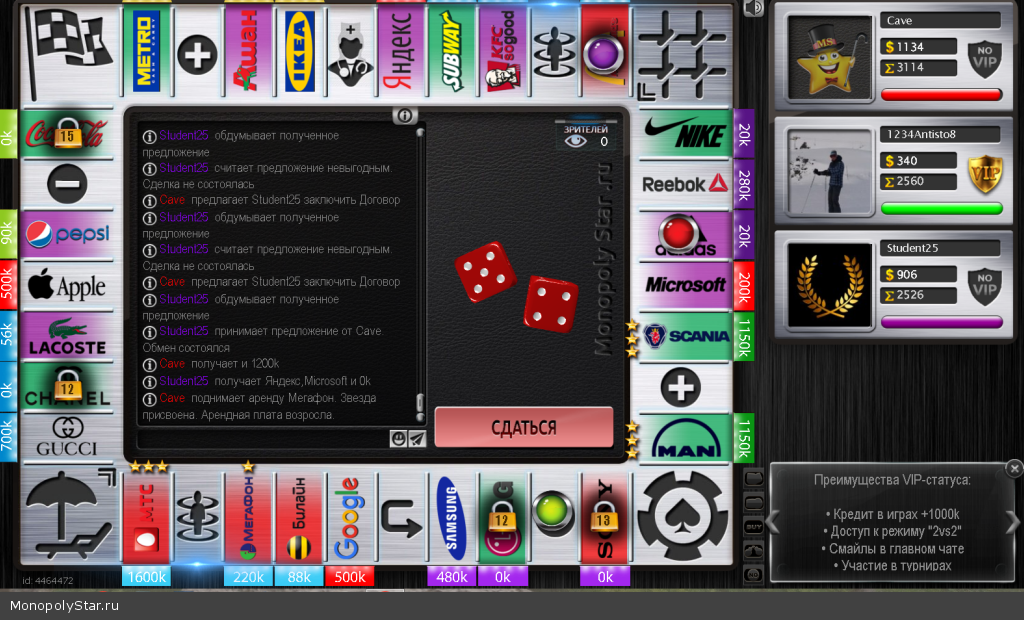The height and width of the screenshot is (620, 1024).
Task: Click the doctor tax cell
Action: click(349, 52)
